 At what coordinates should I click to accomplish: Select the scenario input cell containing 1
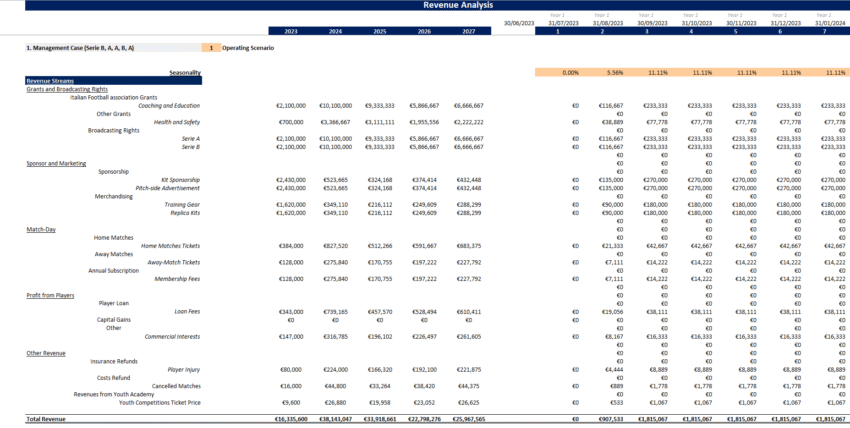(211, 48)
